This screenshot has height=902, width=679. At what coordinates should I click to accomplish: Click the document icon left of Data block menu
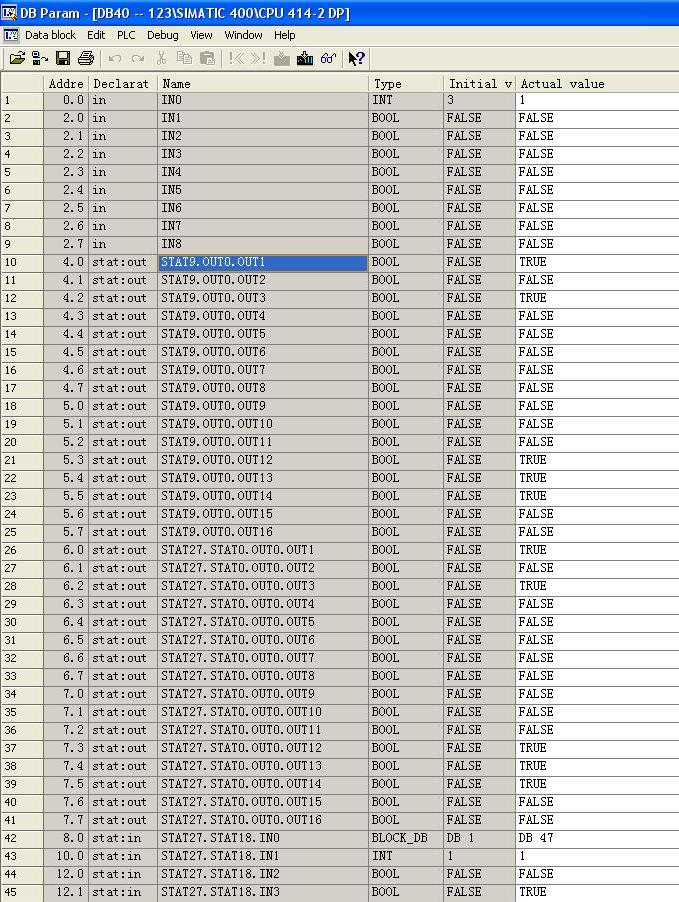click(x=11, y=35)
